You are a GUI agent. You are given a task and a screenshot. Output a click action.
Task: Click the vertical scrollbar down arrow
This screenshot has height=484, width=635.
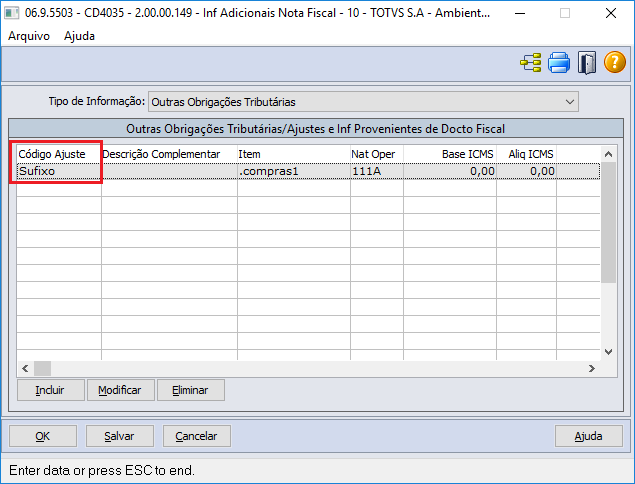click(608, 352)
